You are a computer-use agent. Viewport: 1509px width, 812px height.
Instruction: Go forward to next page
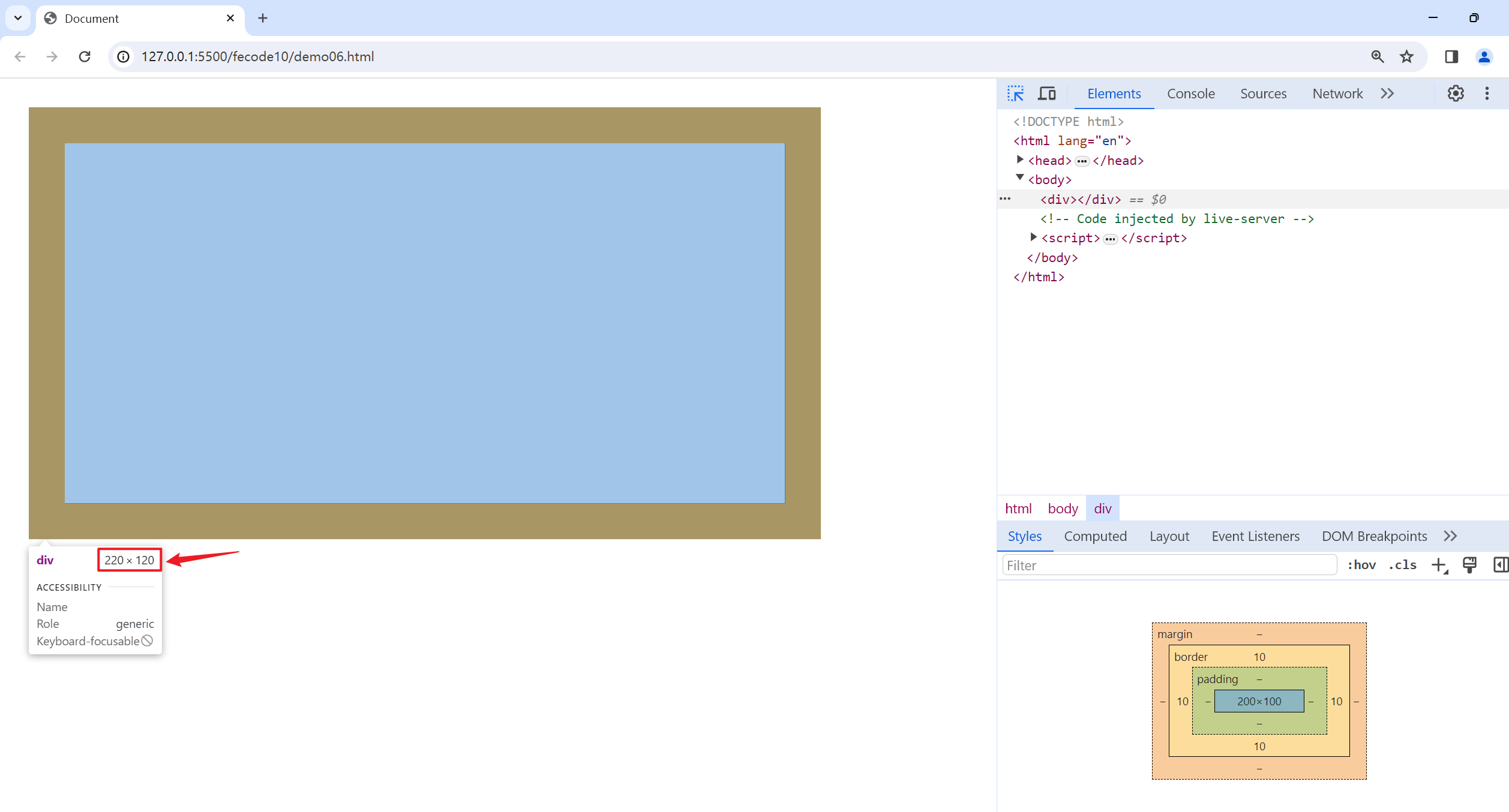tap(52, 56)
